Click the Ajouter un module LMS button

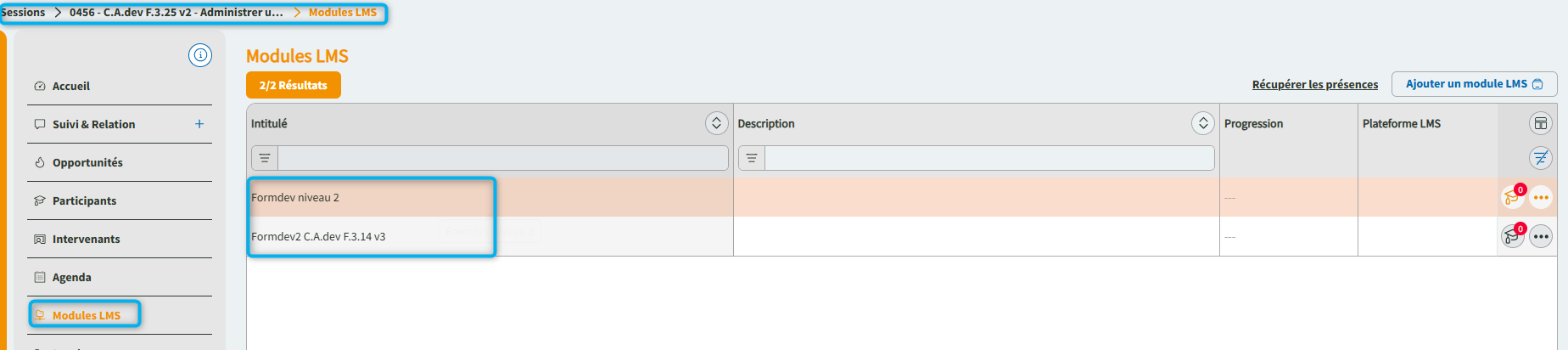click(x=1474, y=84)
